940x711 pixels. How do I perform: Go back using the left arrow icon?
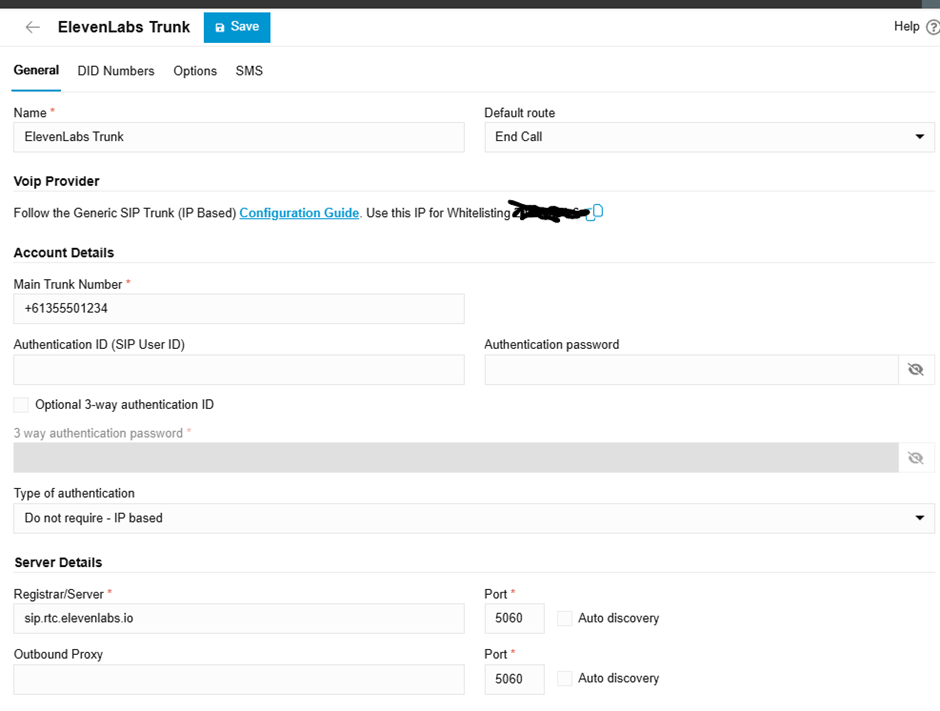32,27
